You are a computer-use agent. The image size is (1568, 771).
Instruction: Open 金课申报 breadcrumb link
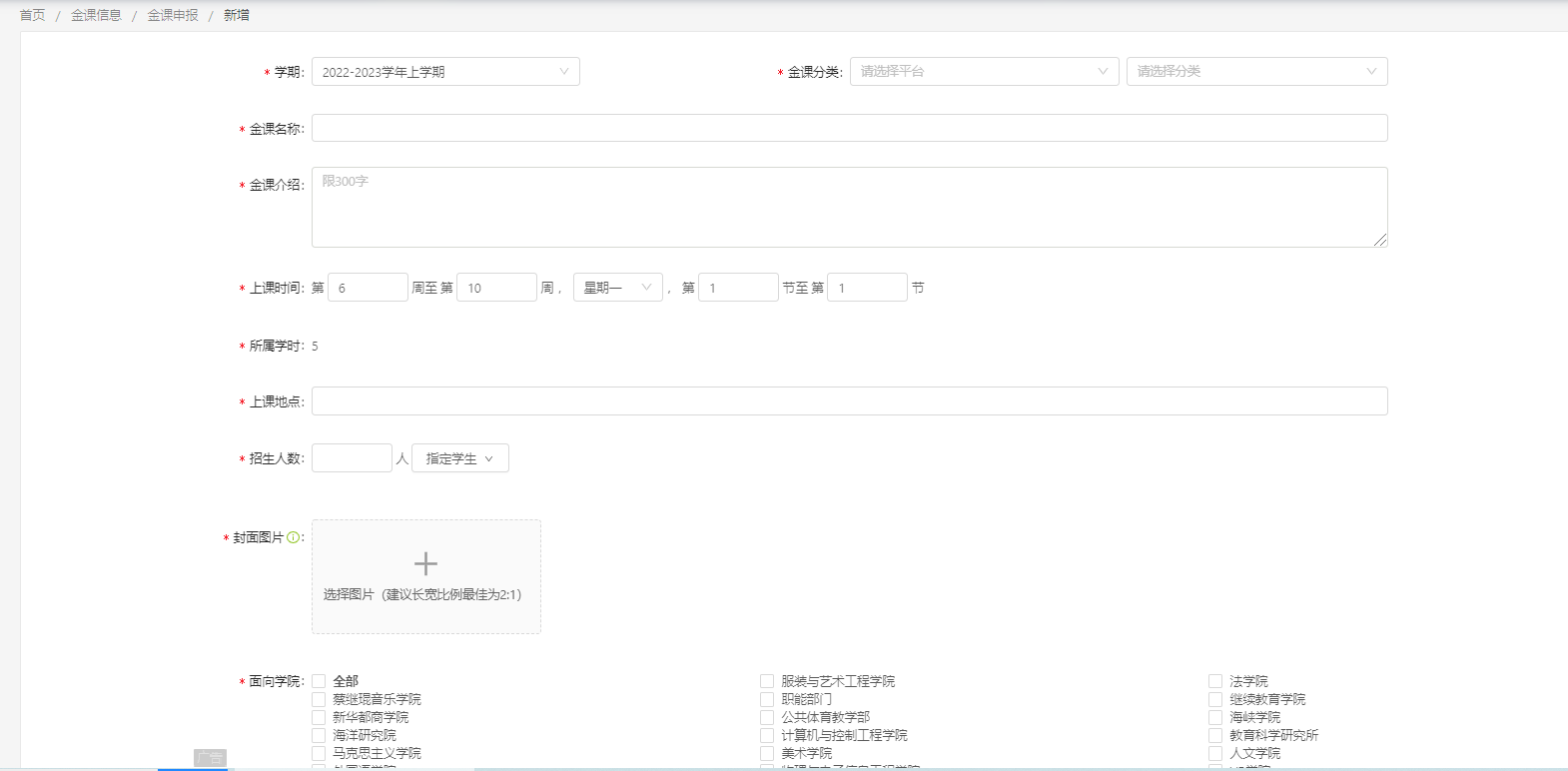coord(173,15)
